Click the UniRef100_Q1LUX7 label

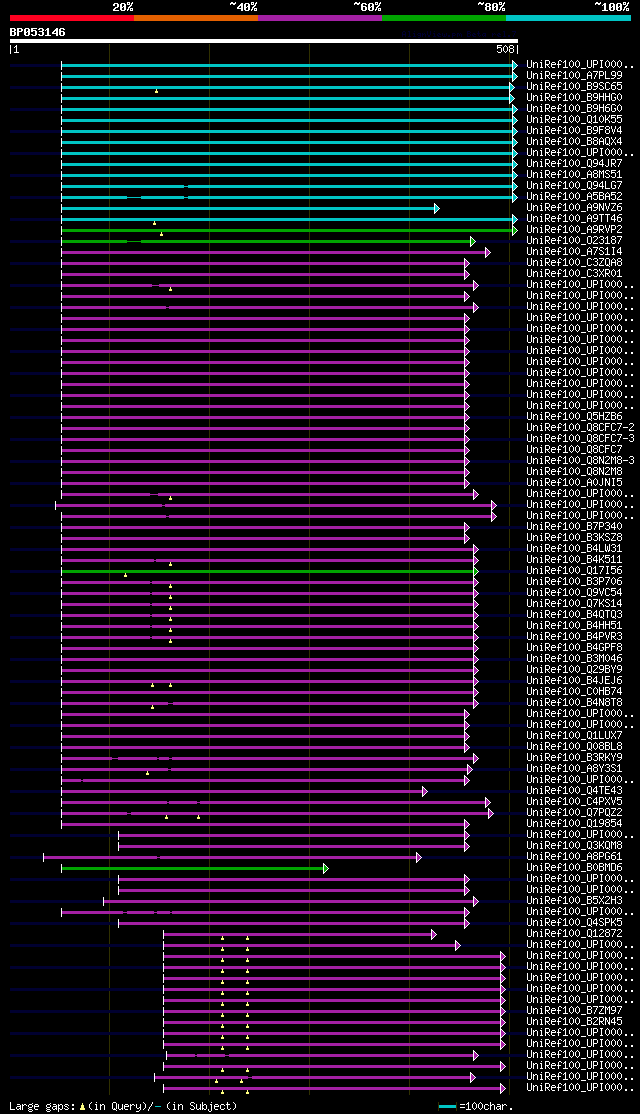pyautogui.click(x=574, y=736)
